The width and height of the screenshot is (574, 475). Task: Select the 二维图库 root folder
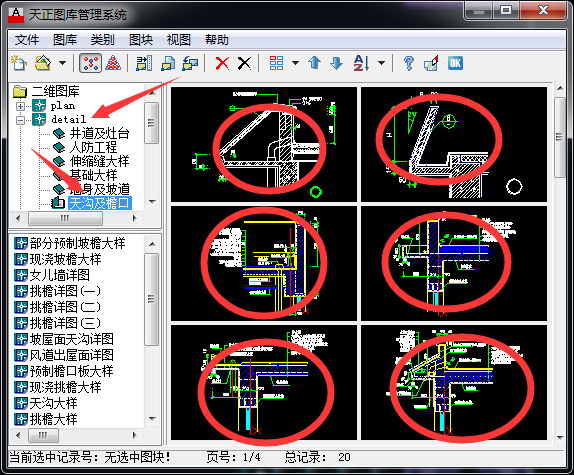(55, 91)
